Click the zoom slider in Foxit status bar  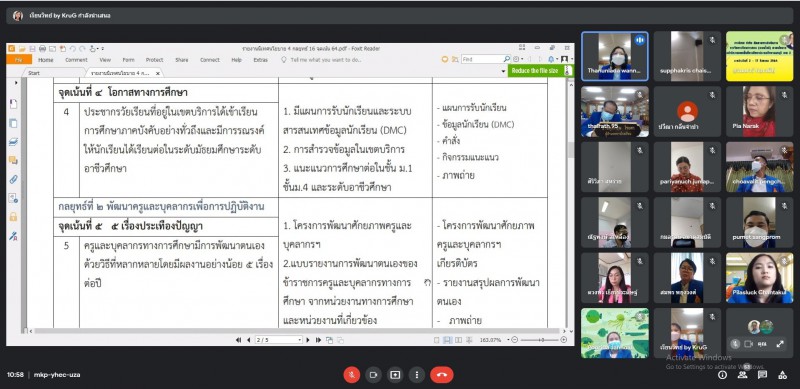tap(540, 339)
